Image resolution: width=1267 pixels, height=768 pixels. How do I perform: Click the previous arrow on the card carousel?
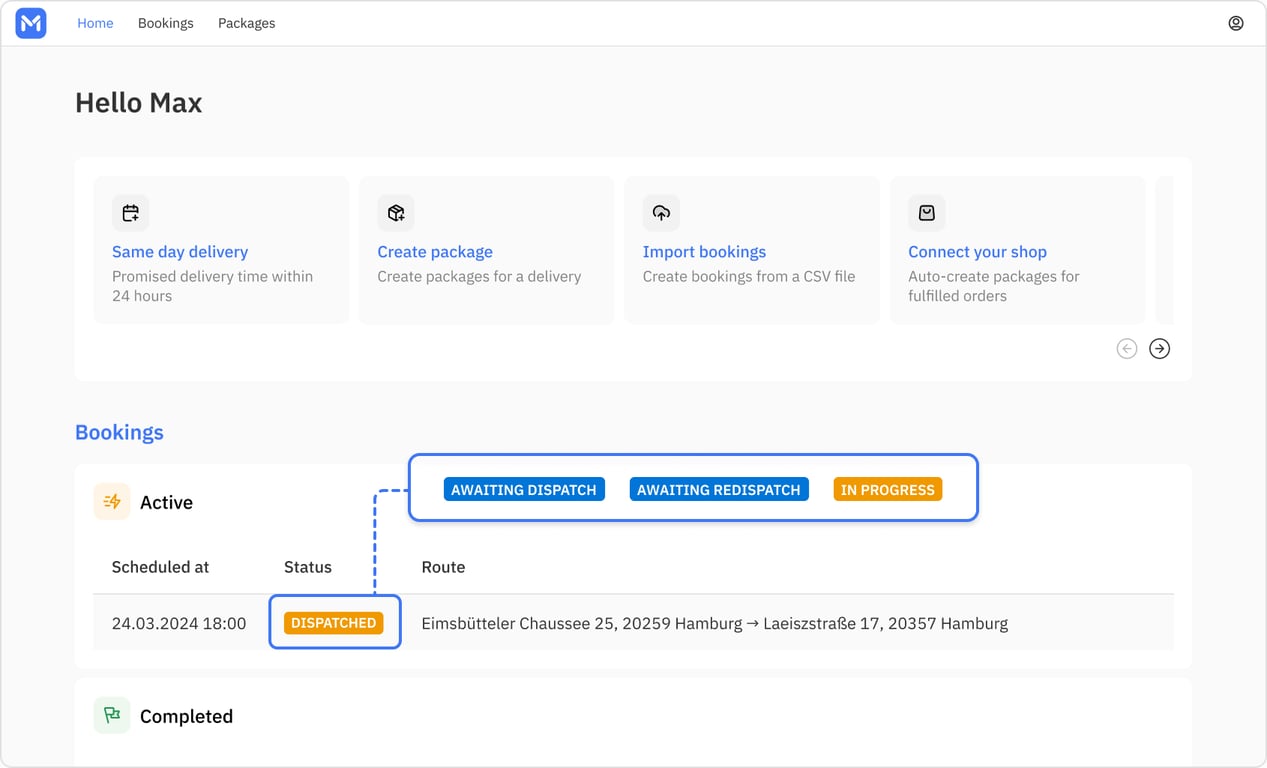1127,349
